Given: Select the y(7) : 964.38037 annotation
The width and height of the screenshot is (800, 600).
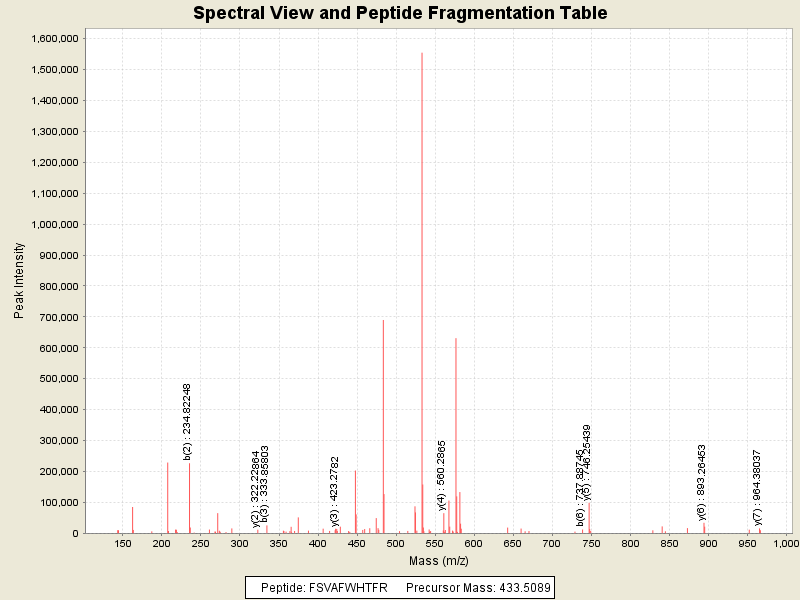Looking at the screenshot, I should click(758, 487).
